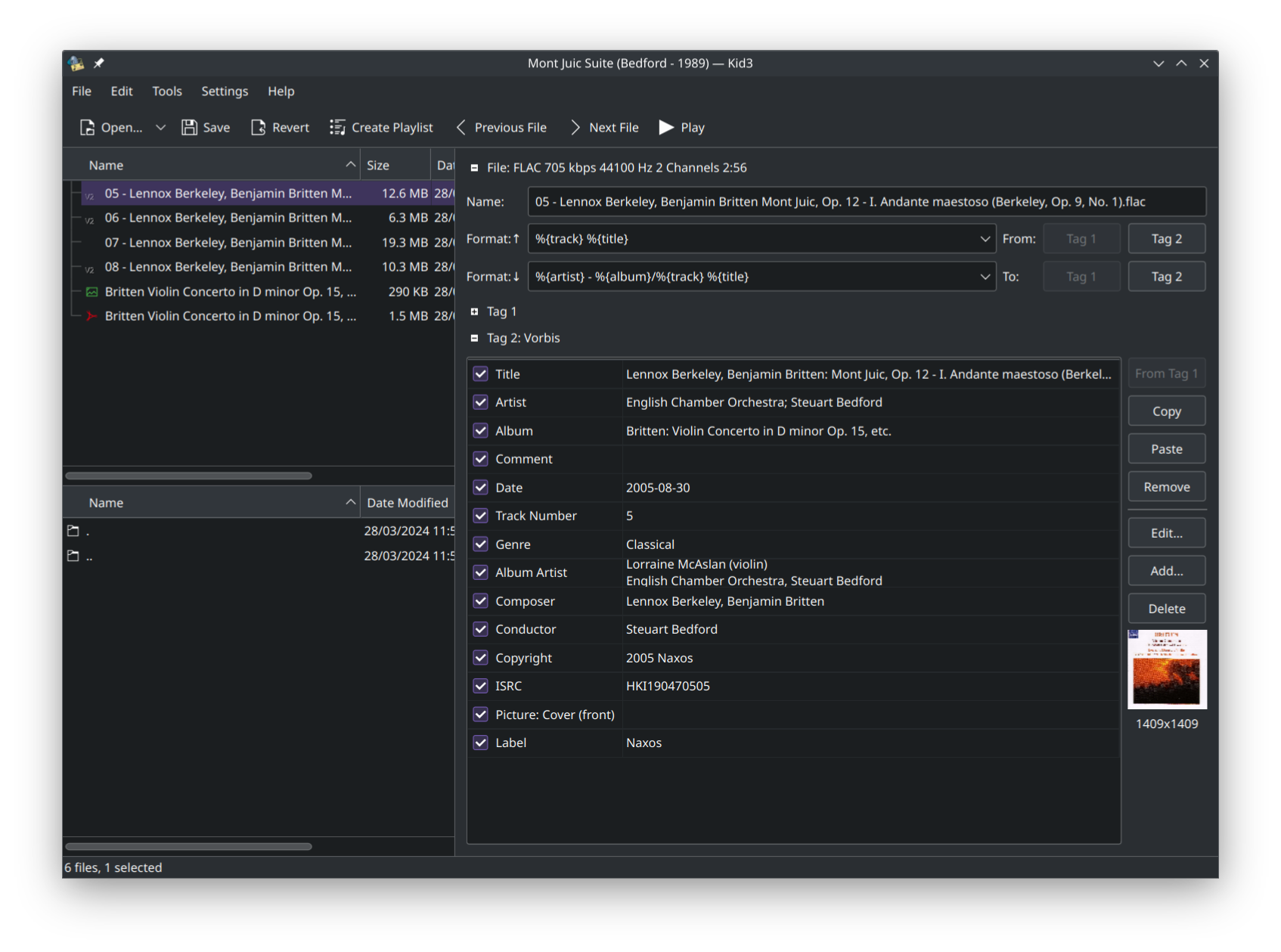The height and width of the screenshot is (952, 1281).
Task: Click the pin icon in the title bar
Action: 98,64
